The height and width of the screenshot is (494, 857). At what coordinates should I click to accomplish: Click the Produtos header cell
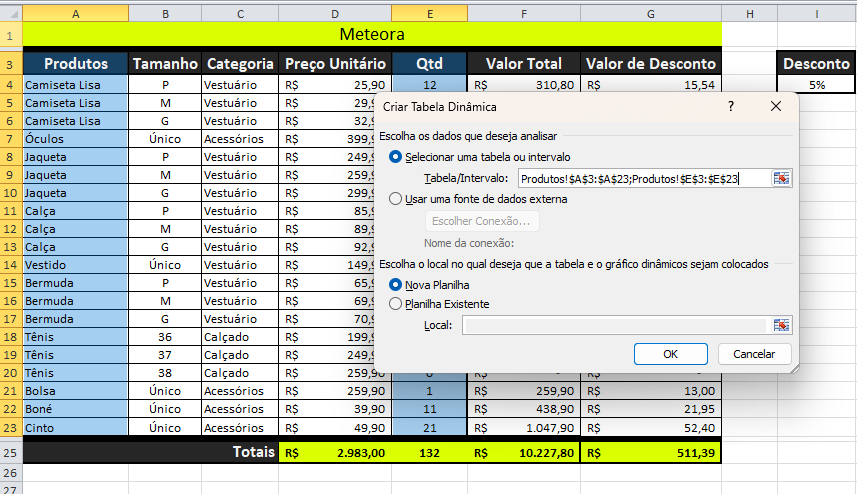click(x=75, y=64)
